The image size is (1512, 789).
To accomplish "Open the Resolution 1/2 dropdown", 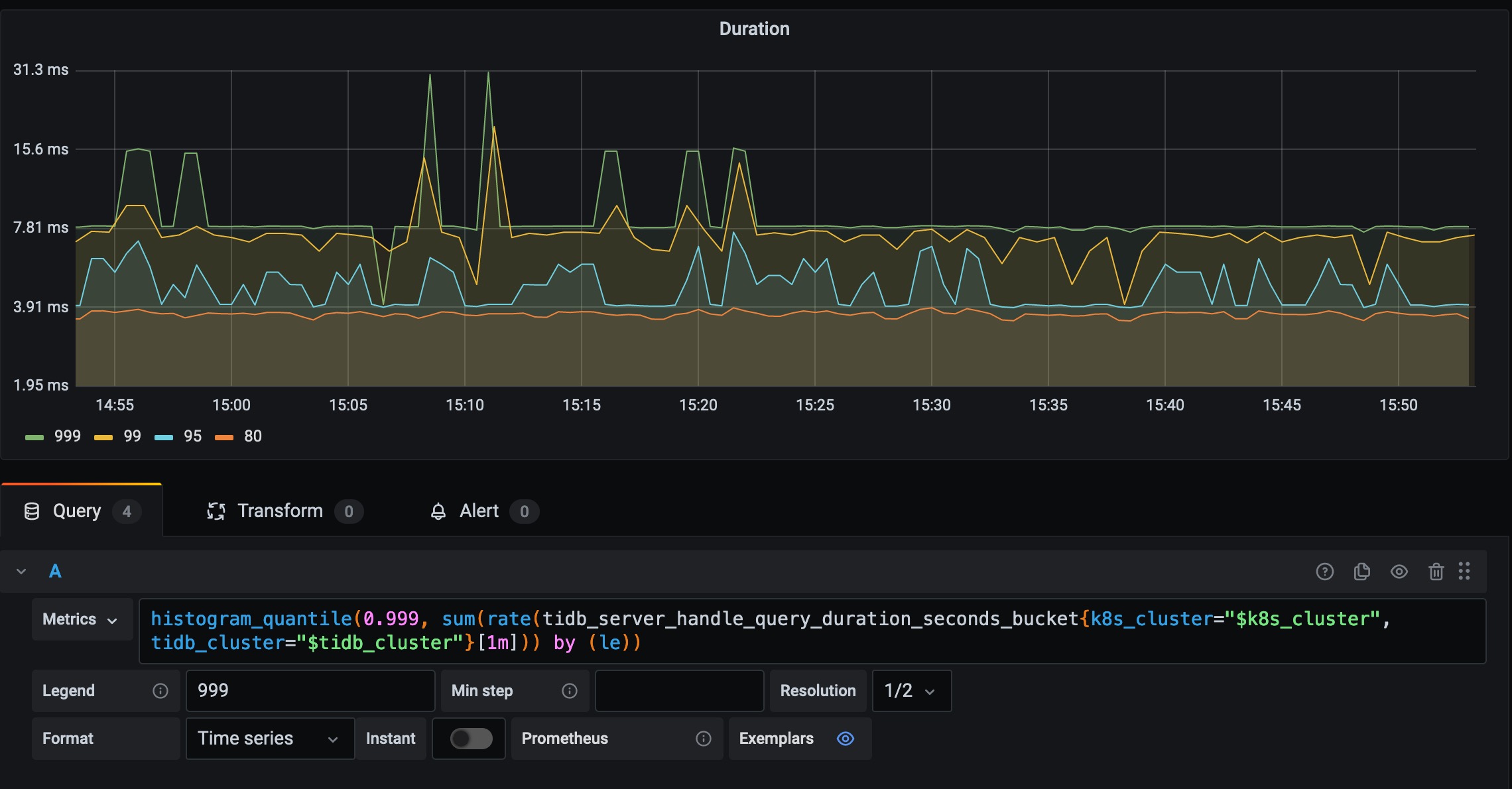I will pos(911,691).
